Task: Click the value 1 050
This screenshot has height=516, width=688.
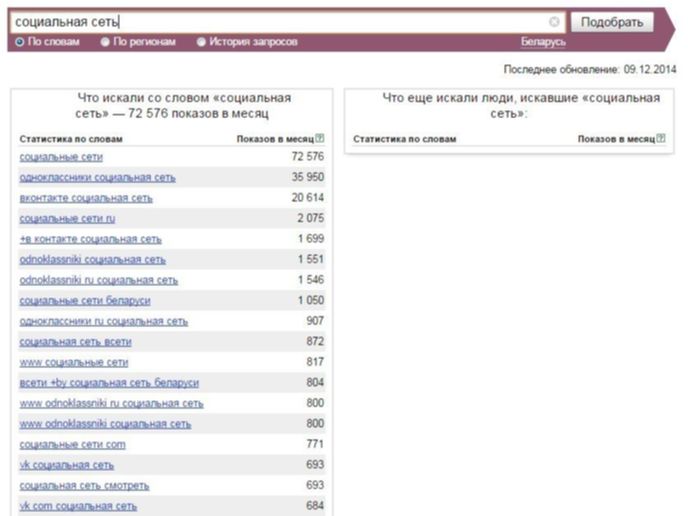Action: pyautogui.click(x=311, y=300)
